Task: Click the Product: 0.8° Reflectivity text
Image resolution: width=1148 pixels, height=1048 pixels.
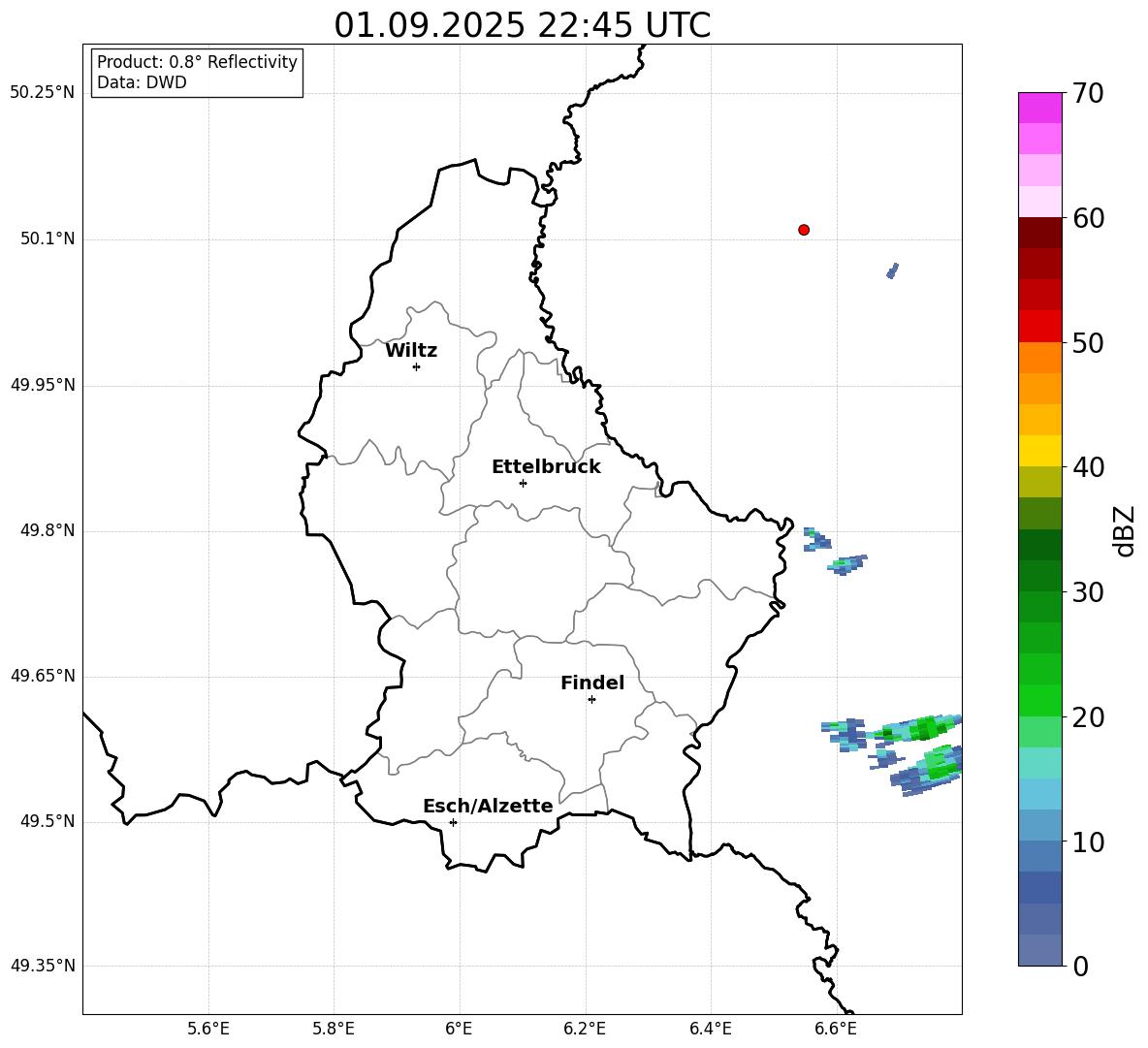Action: (197, 62)
